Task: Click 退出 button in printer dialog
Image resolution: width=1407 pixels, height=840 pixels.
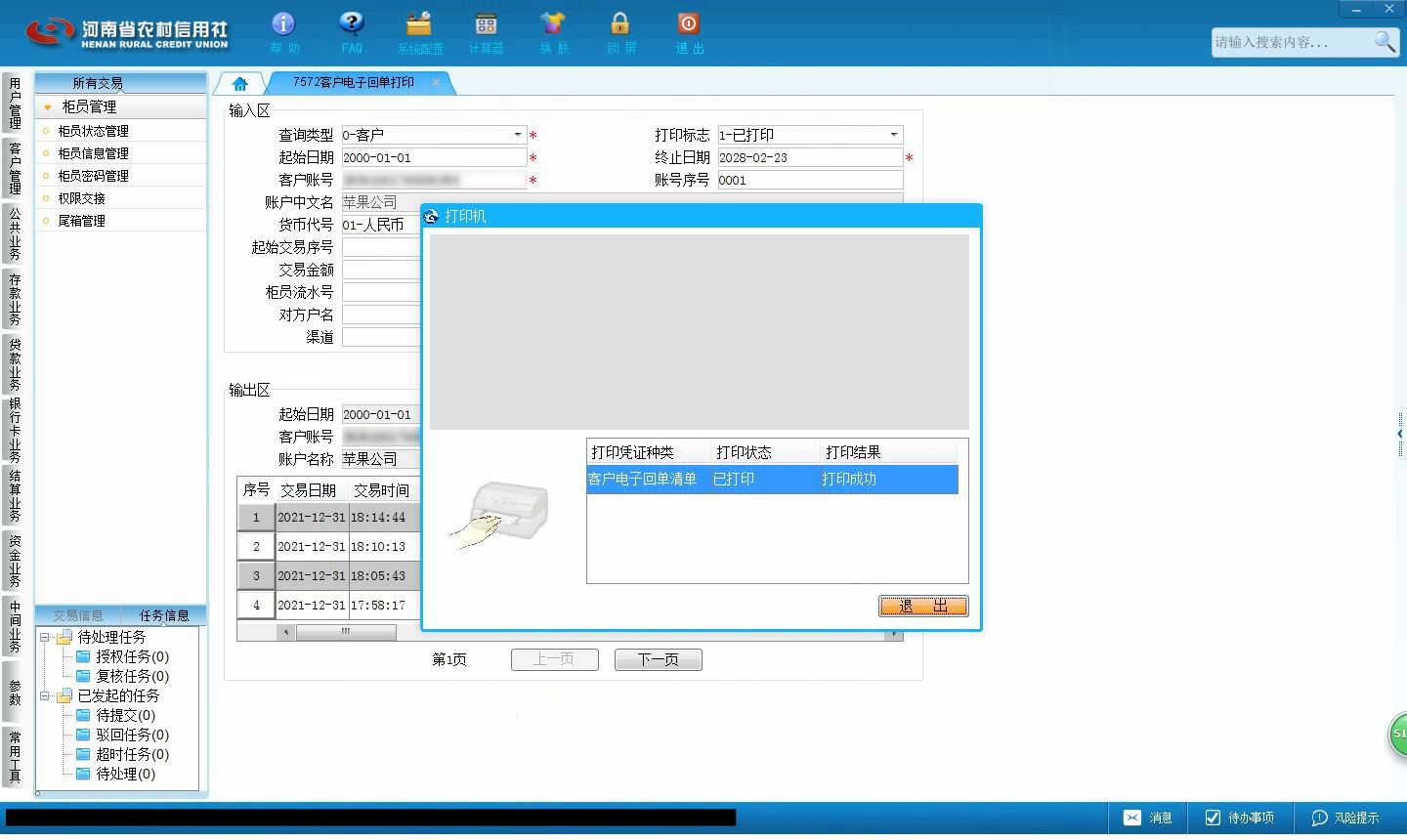Action: click(x=923, y=606)
